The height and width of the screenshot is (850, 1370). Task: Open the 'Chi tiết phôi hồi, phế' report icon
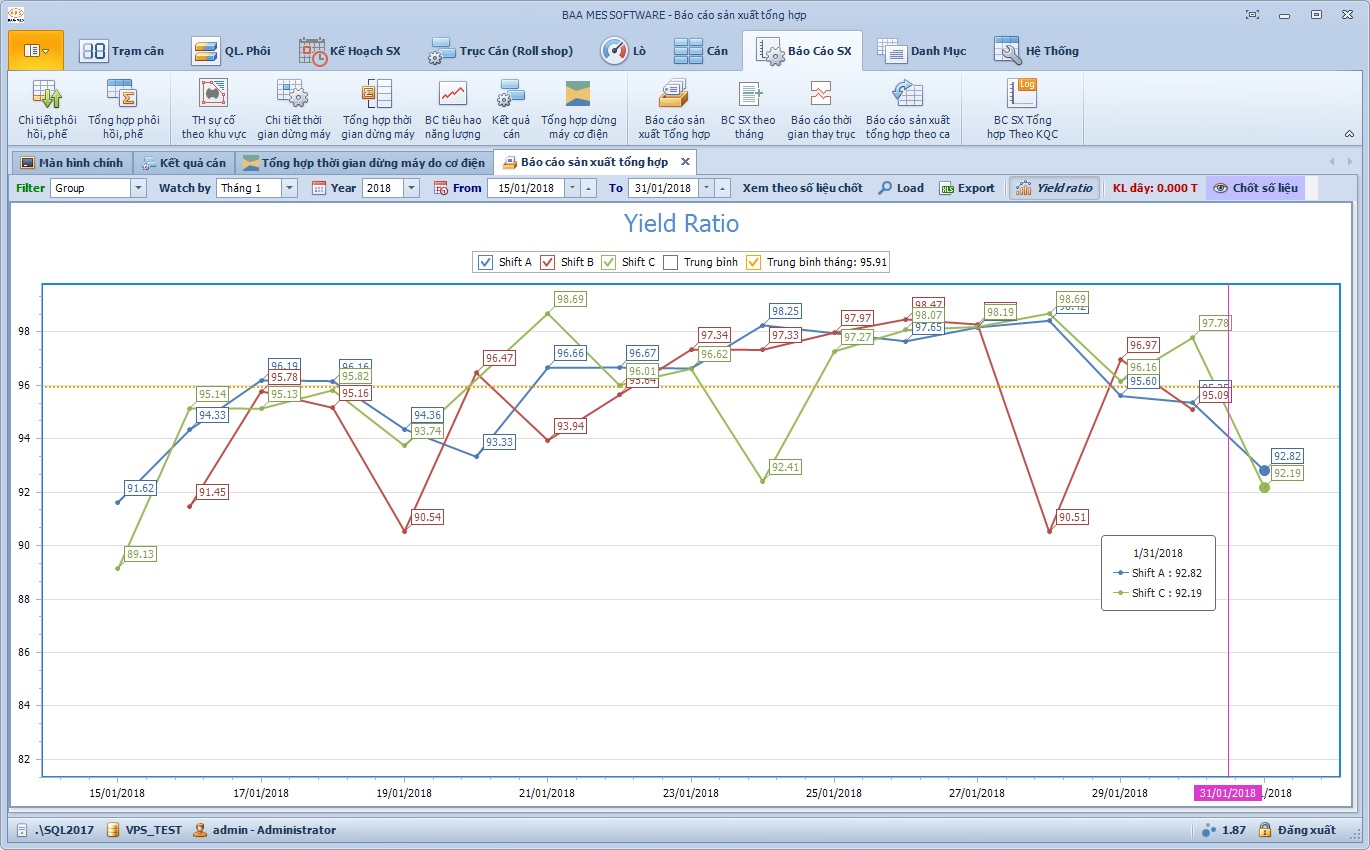point(47,95)
